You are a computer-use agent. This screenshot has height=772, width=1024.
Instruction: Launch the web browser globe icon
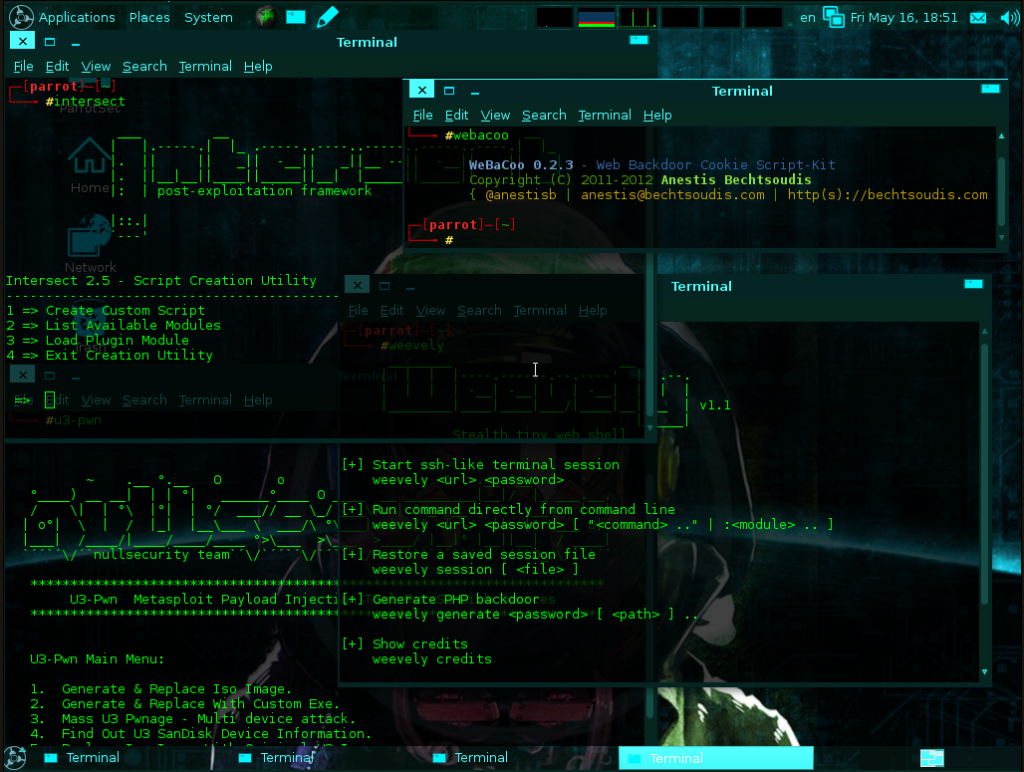click(266, 17)
